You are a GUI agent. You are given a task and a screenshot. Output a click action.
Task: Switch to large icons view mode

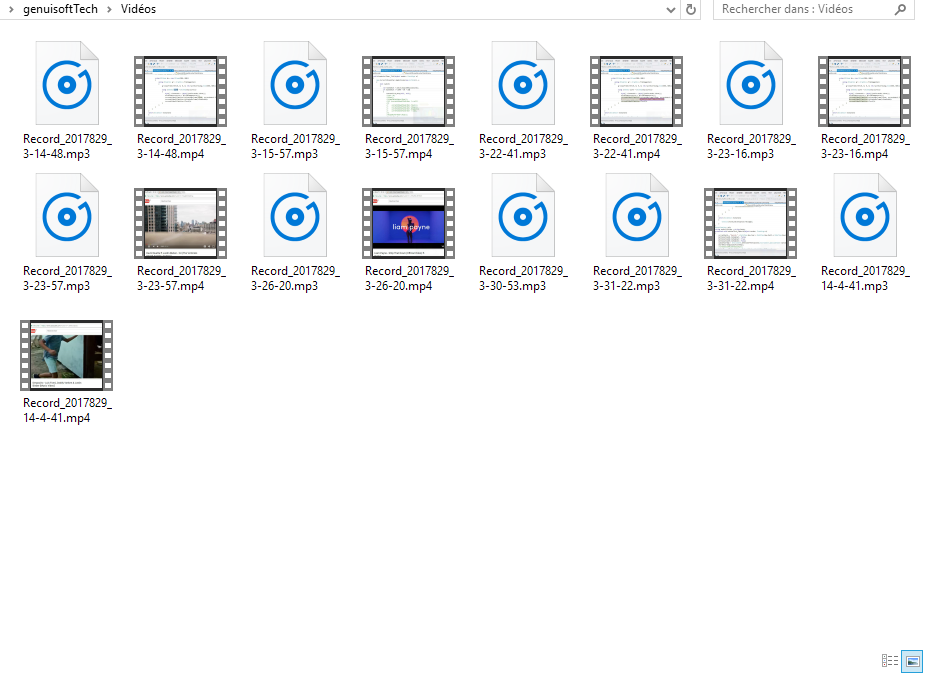pyautogui.click(x=911, y=661)
